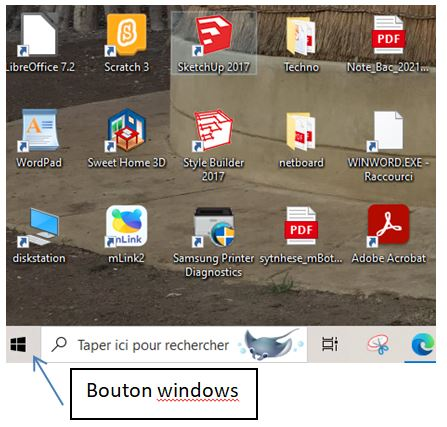Focus the "Taper ici pour rechercher" field
This screenshot has height=427, width=447.
[174, 344]
